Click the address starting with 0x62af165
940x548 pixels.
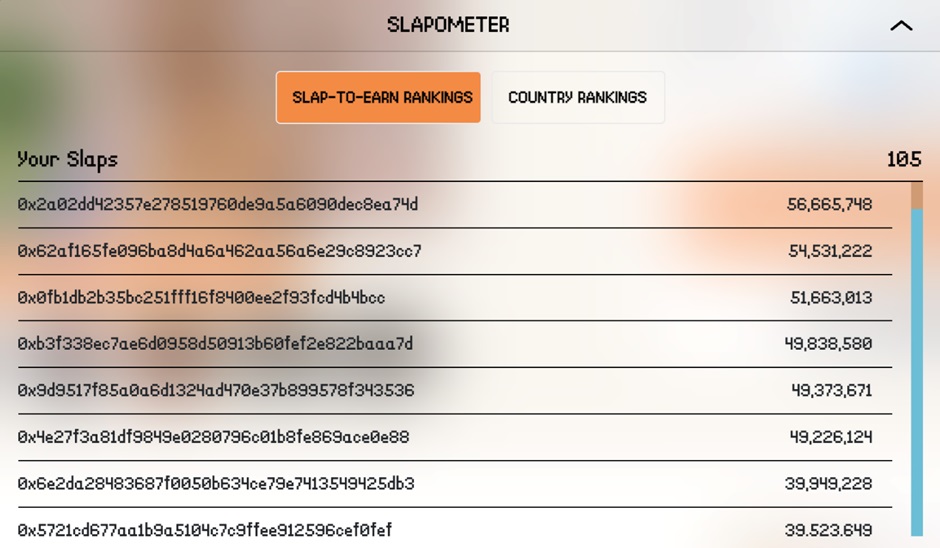click(x=219, y=251)
